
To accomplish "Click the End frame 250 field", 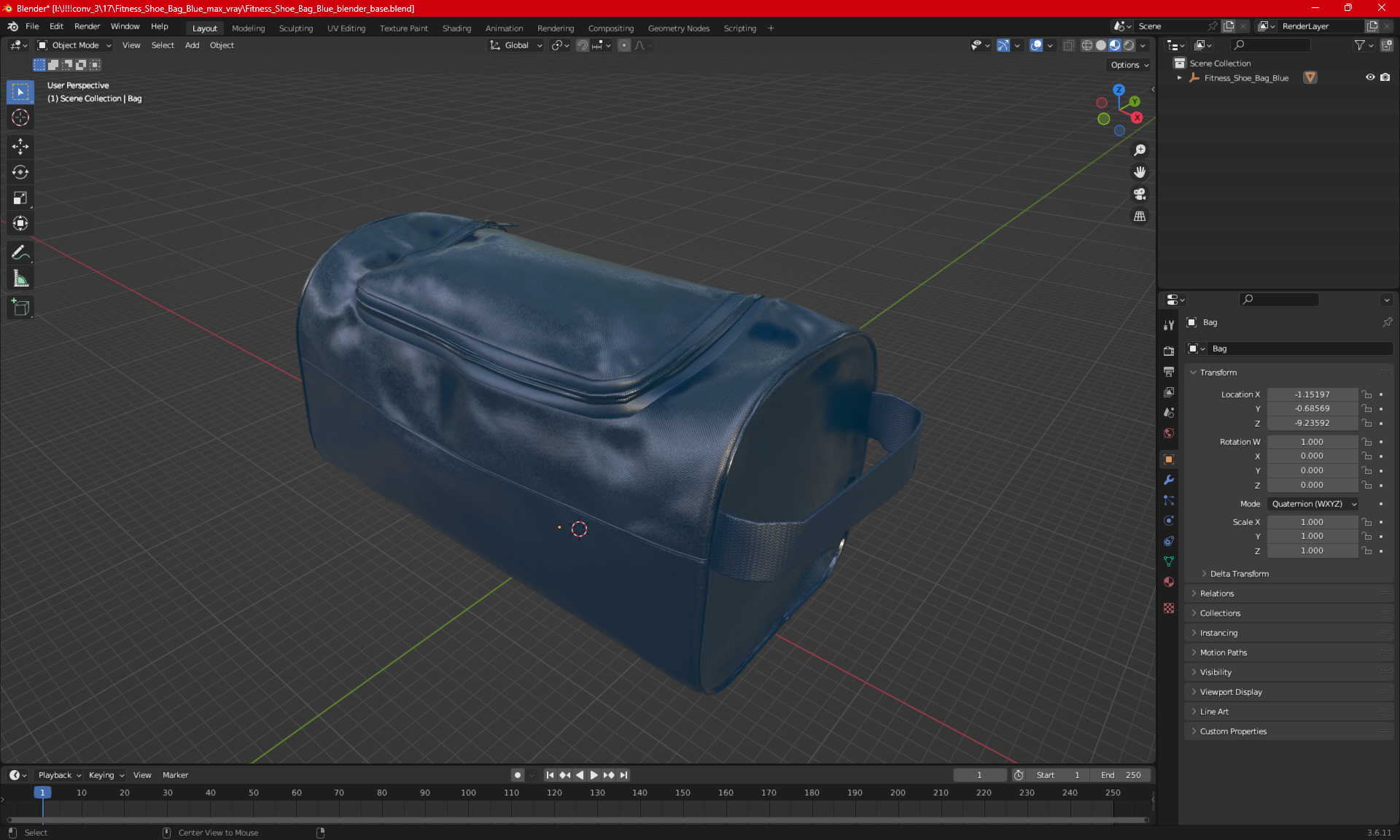I will coord(1123,775).
